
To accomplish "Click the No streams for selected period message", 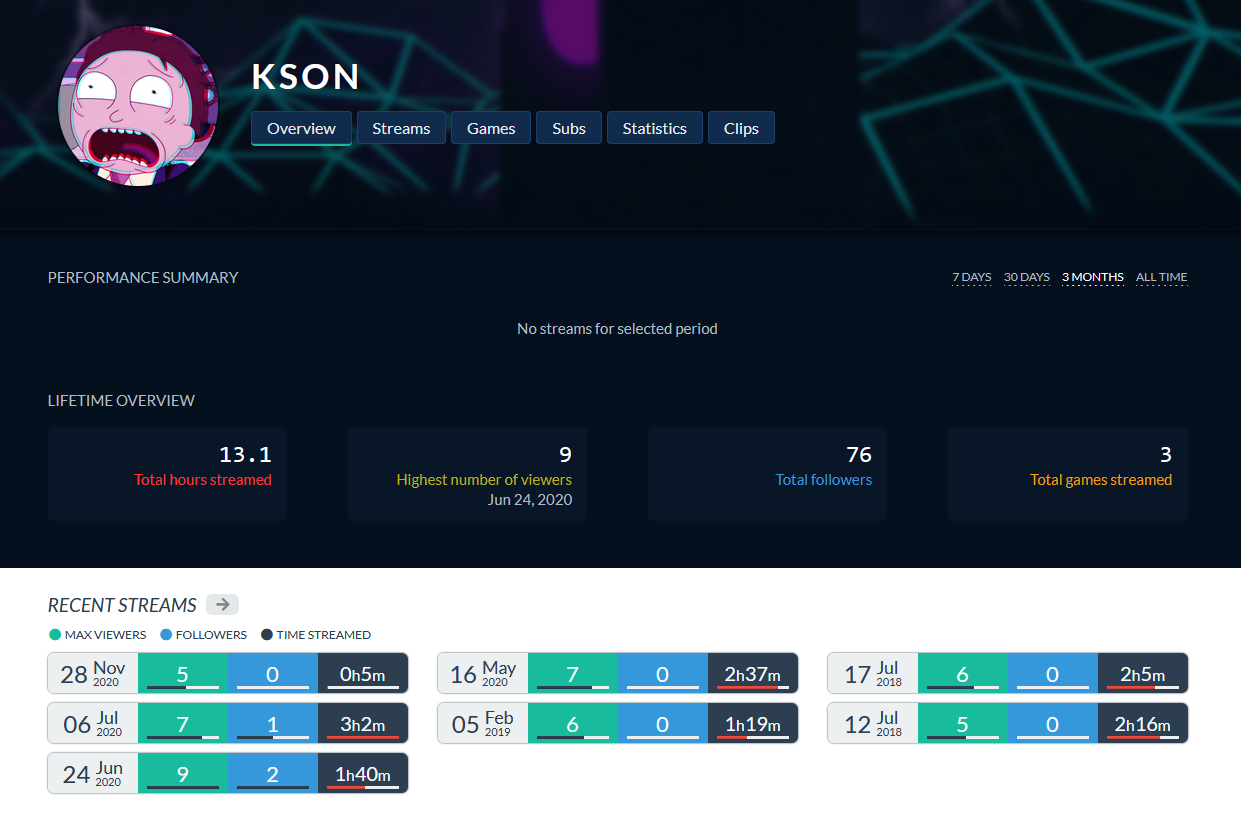I will click(617, 328).
